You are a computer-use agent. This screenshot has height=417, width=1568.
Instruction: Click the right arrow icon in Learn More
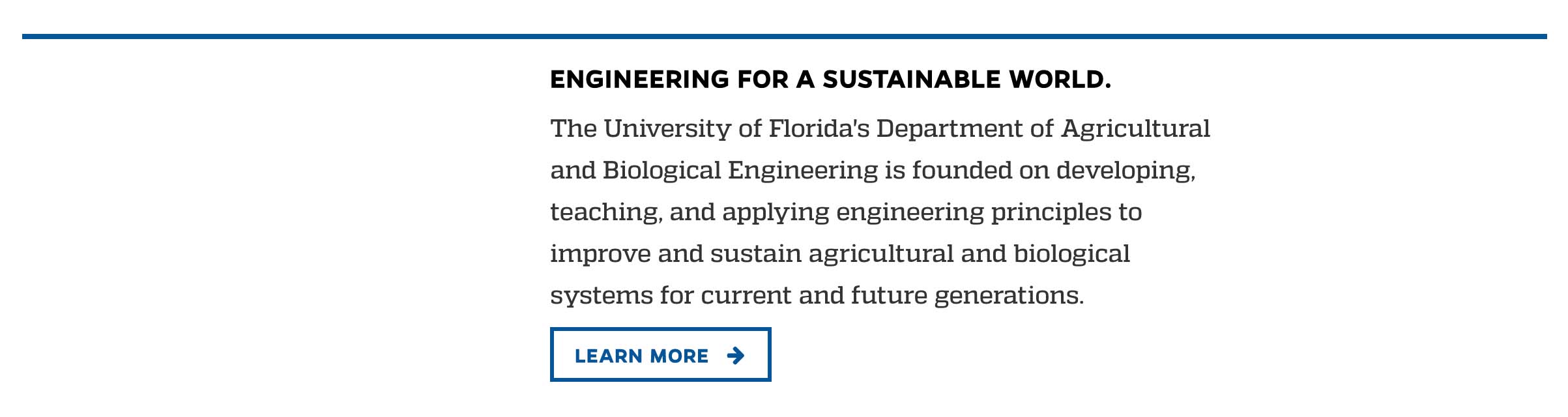pos(735,356)
